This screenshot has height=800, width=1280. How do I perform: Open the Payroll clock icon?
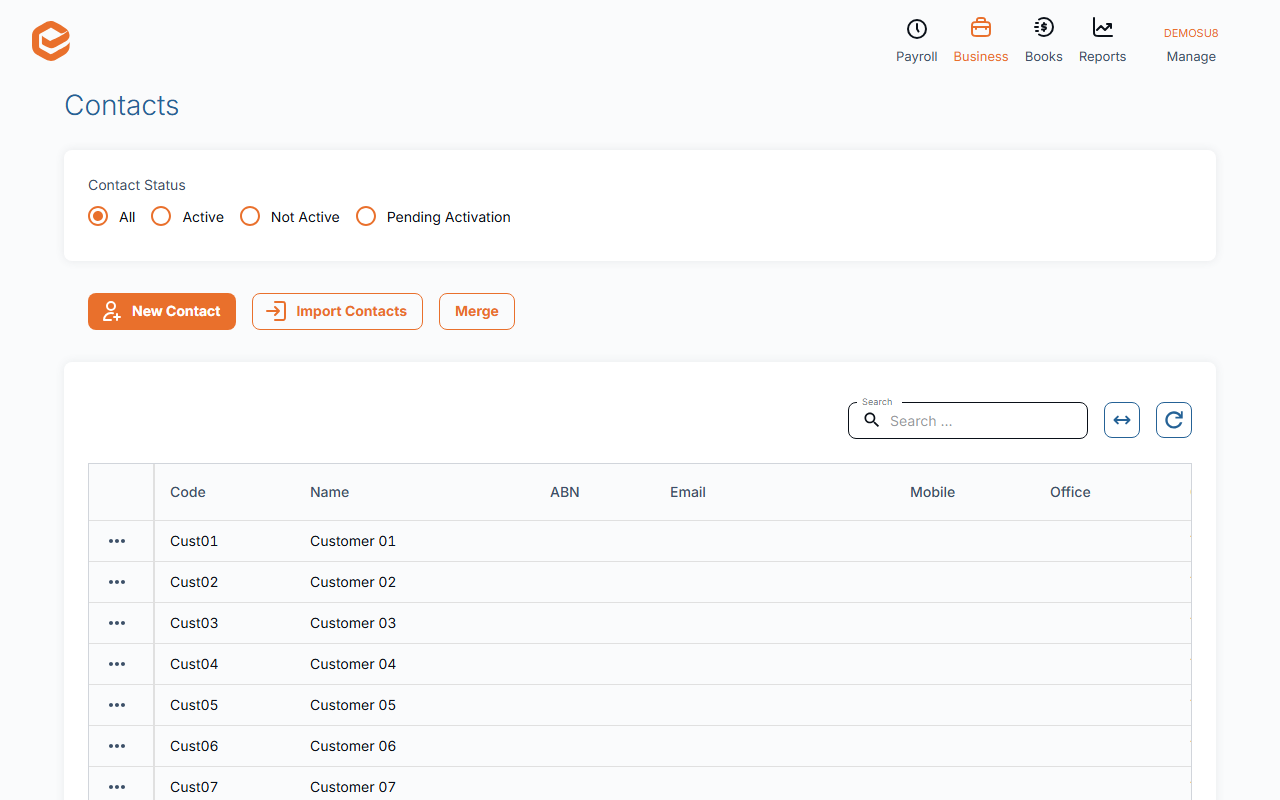click(x=916, y=28)
